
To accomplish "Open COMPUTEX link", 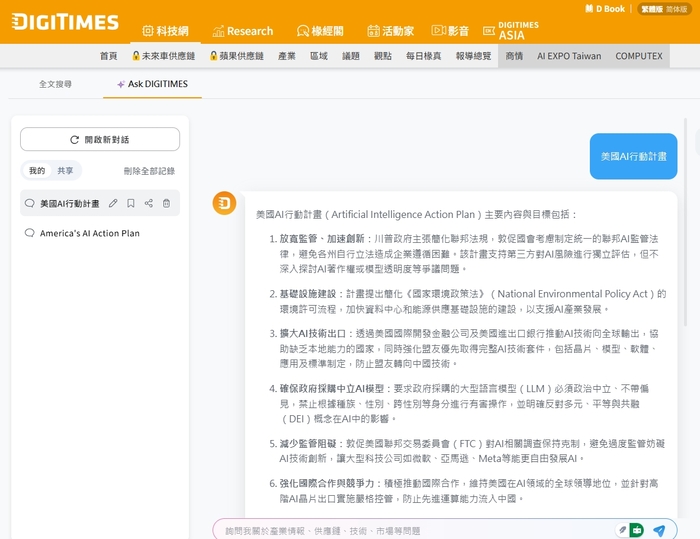I will (x=639, y=56).
